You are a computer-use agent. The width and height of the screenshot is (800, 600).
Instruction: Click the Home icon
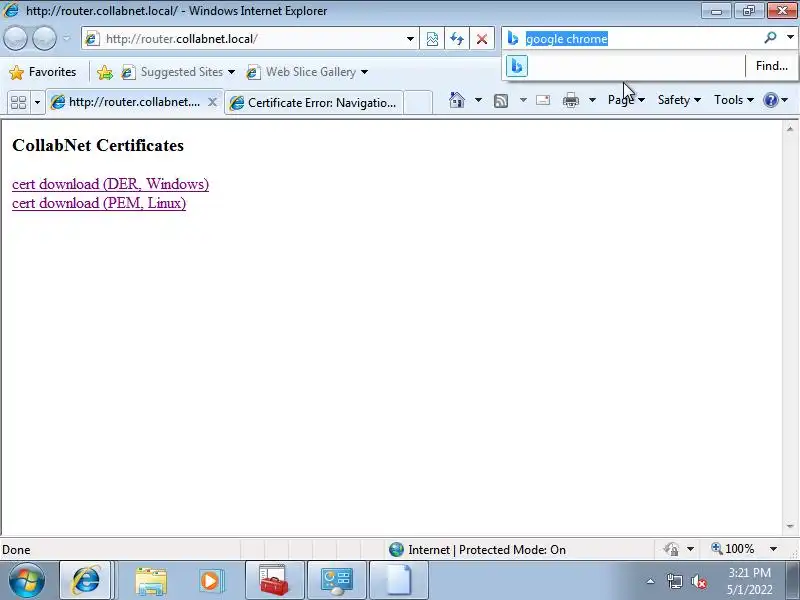point(457,100)
